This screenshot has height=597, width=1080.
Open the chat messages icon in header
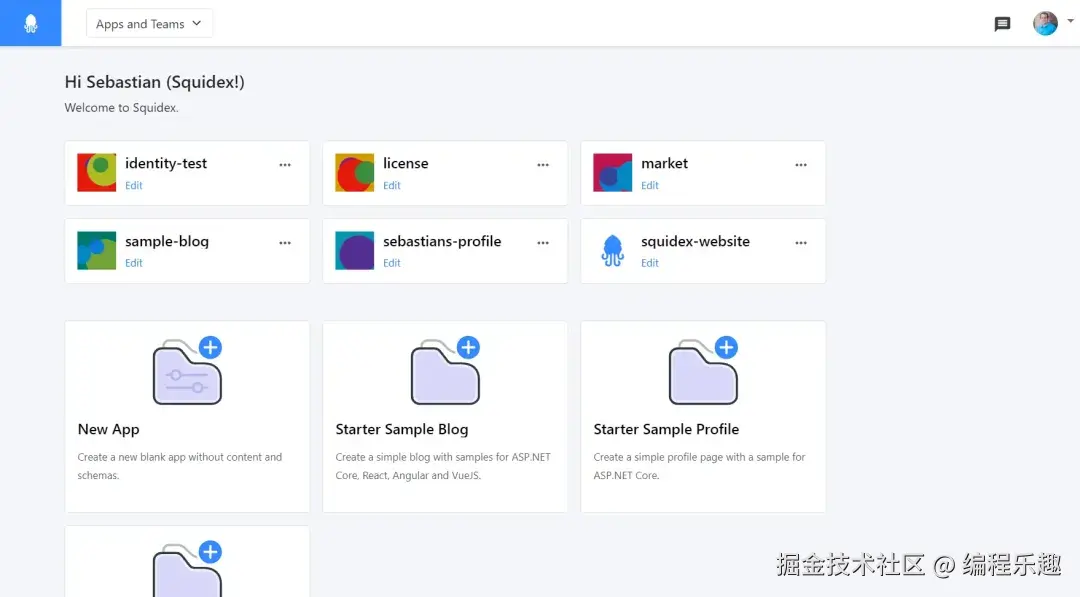tap(1002, 24)
